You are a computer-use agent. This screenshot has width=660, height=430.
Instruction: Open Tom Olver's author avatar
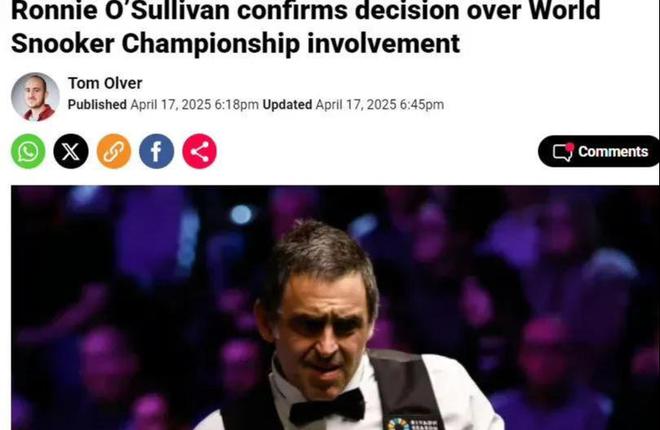click(x=35, y=97)
